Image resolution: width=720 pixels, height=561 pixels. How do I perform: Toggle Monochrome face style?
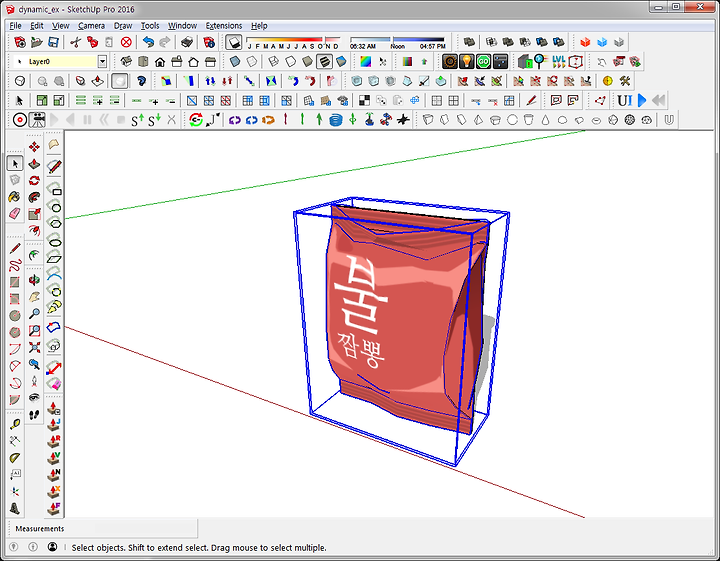point(341,62)
